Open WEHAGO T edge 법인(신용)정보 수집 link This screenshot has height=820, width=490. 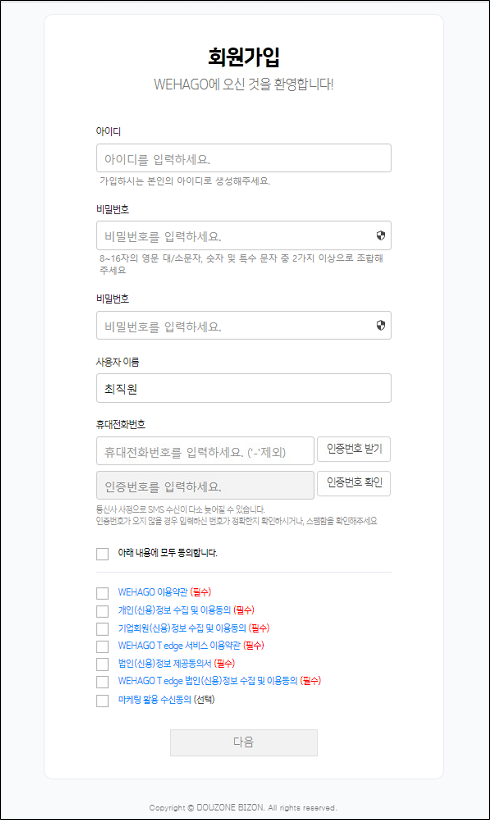(208, 680)
